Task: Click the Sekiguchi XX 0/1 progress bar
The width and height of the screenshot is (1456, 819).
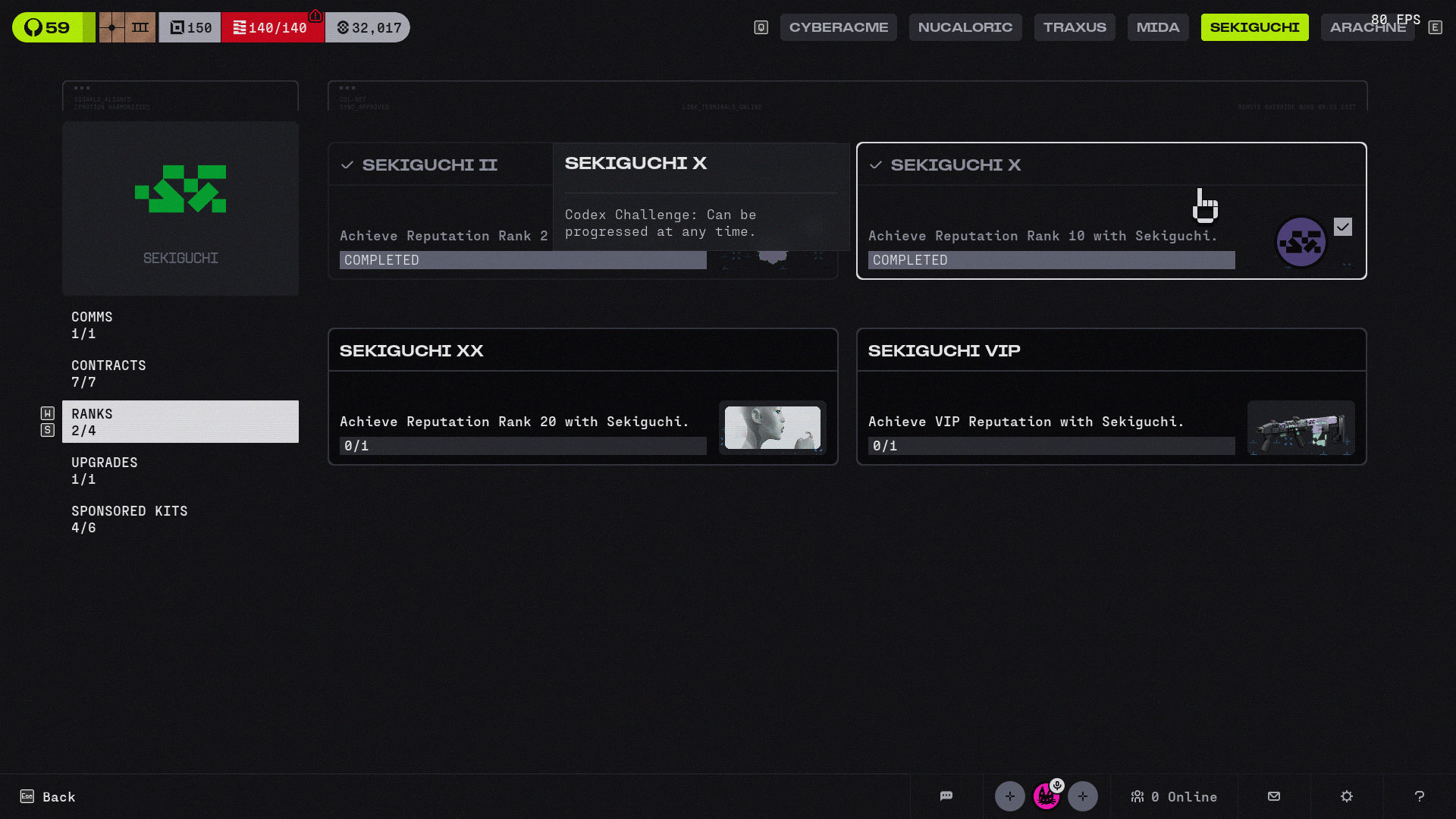Action: pos(522,446)
